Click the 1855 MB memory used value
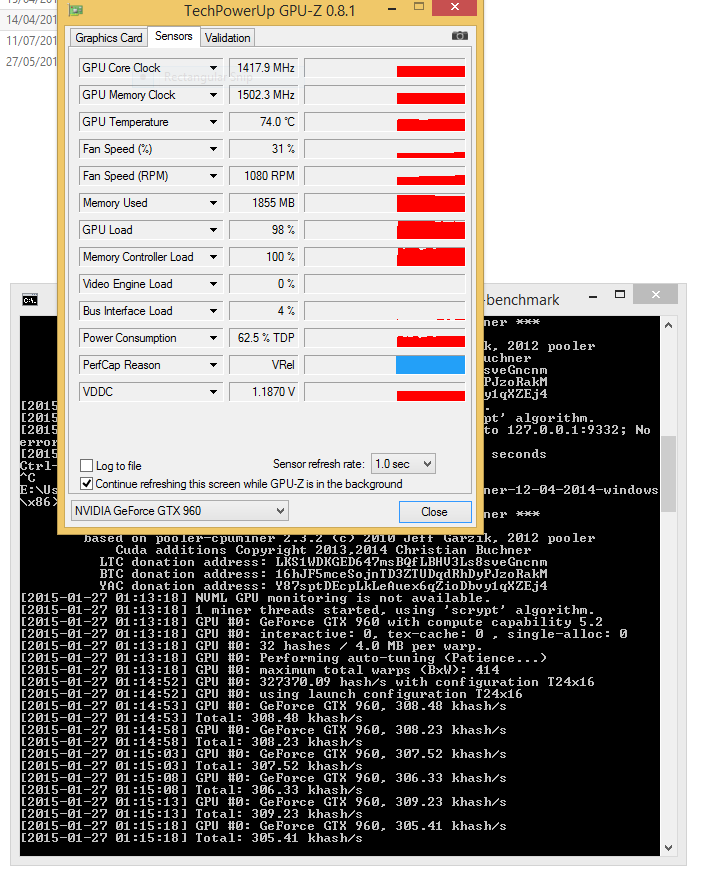This screenshot has width=719, height=894. point(263,203)
